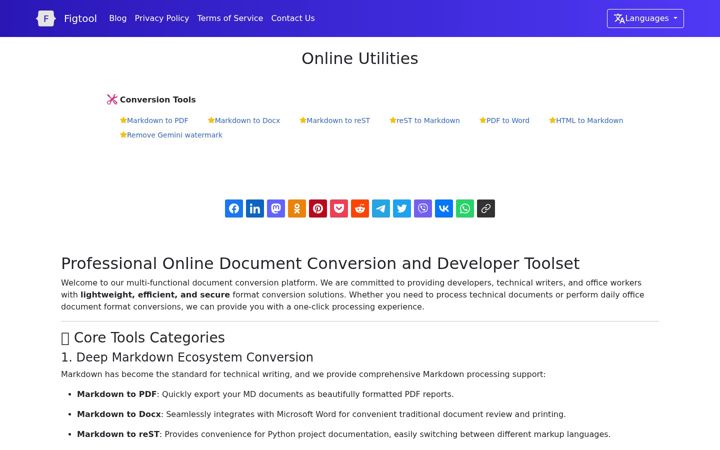The image size is (720, 450).
Task: Share page on Telegram
Action: tap(381, 208)
